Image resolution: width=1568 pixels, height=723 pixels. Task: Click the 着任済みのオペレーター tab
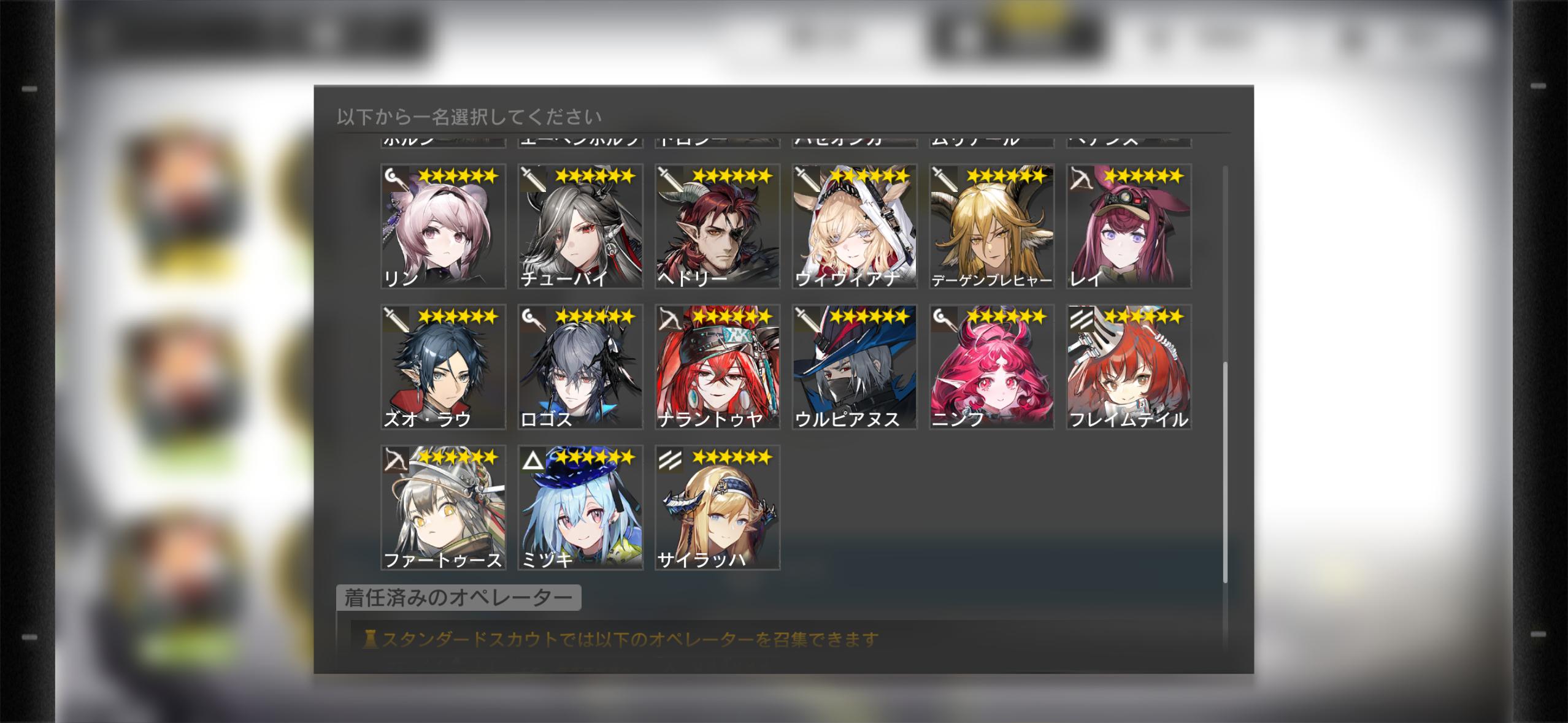click(x=458, y=597)
